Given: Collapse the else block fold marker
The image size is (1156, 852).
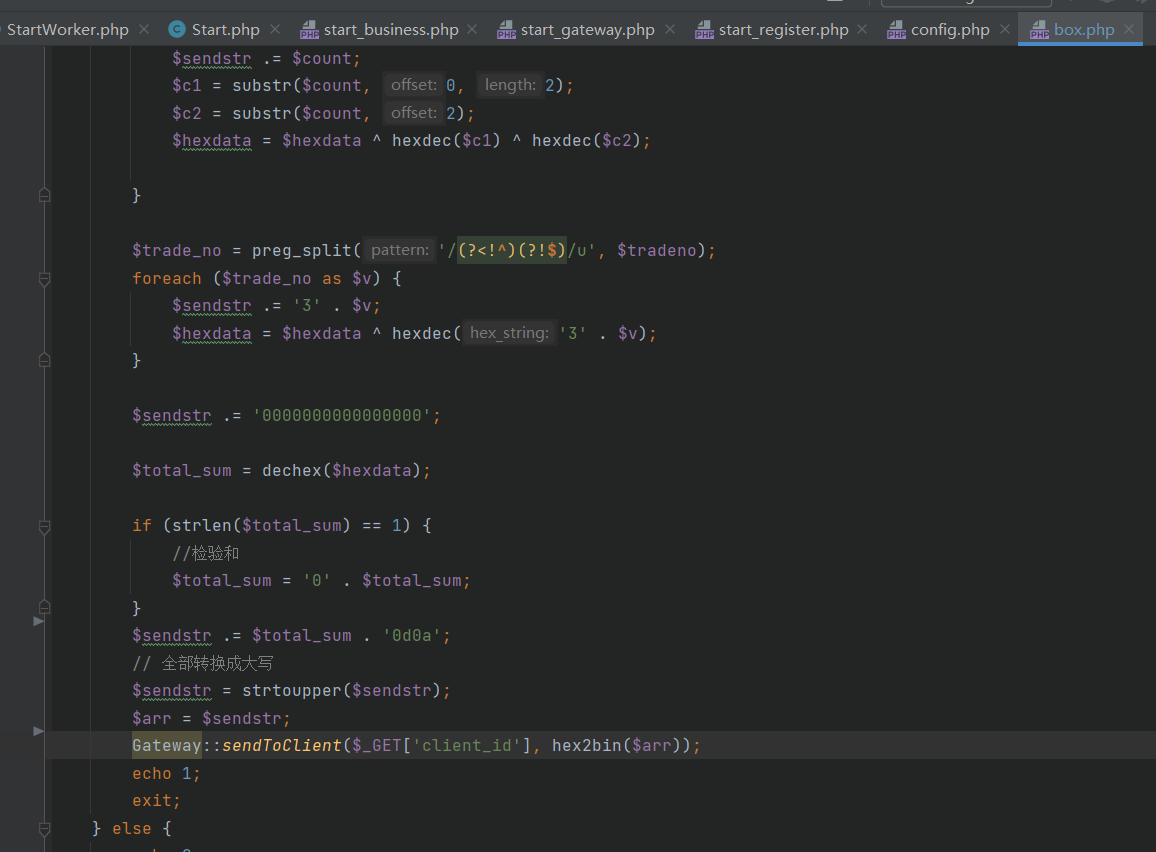Looking at the screenshot, I should click(44, 829).
